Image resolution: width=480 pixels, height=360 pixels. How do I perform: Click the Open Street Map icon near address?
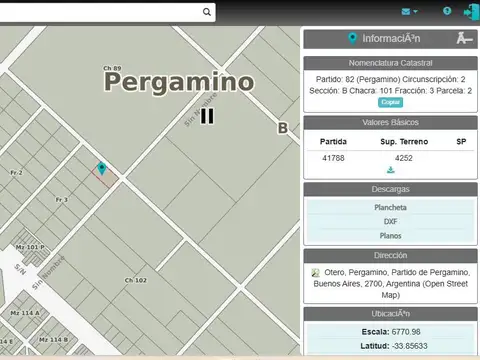click(x=315, y=273)
